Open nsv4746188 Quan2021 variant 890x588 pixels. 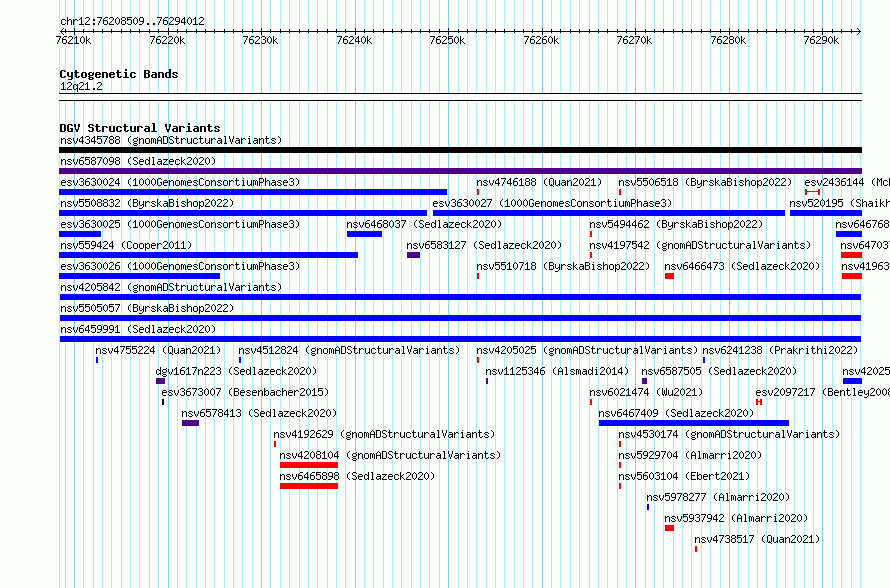[x=539, y=182]
